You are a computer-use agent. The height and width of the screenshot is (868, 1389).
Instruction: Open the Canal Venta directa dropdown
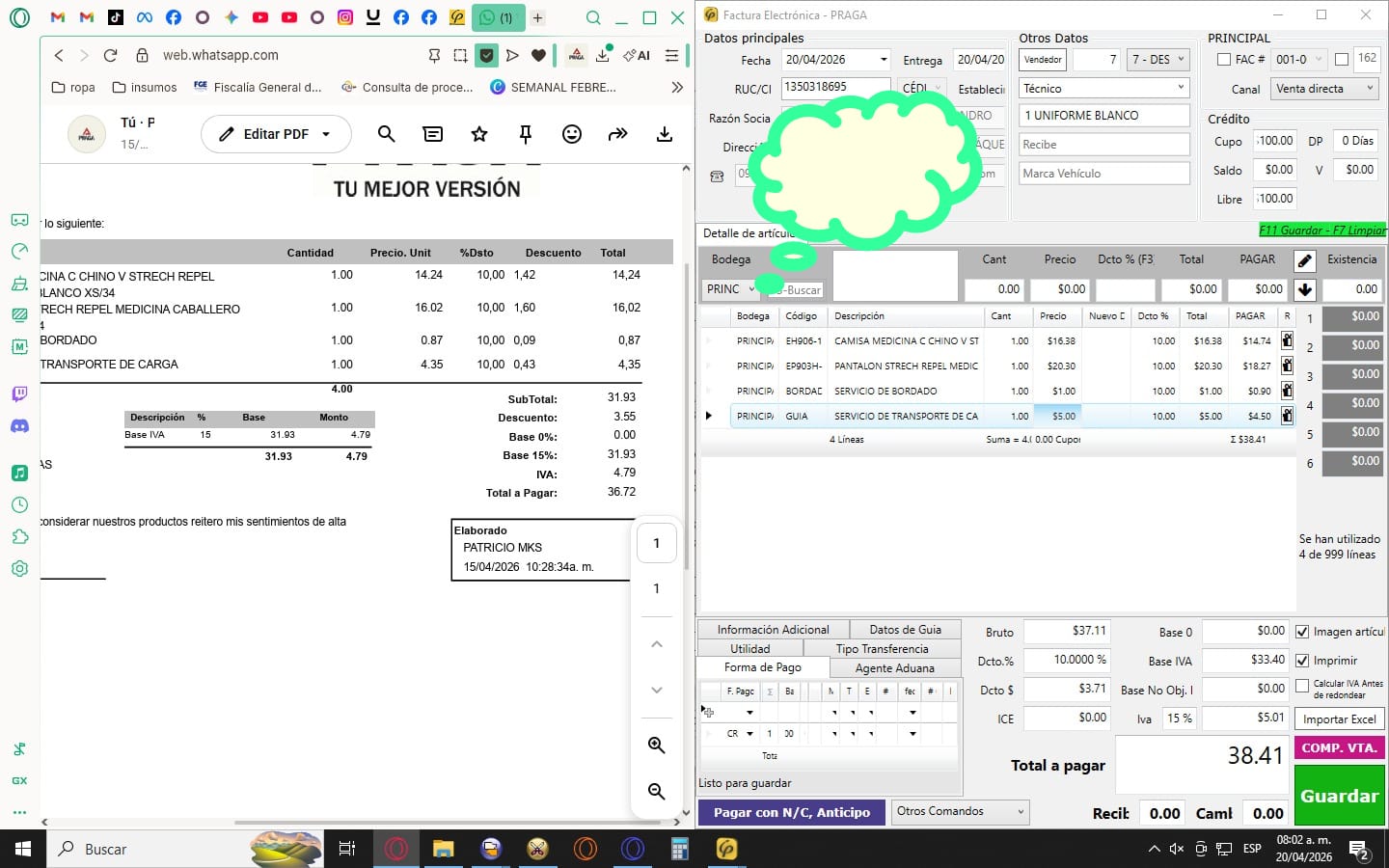(x=1324, y=89)
